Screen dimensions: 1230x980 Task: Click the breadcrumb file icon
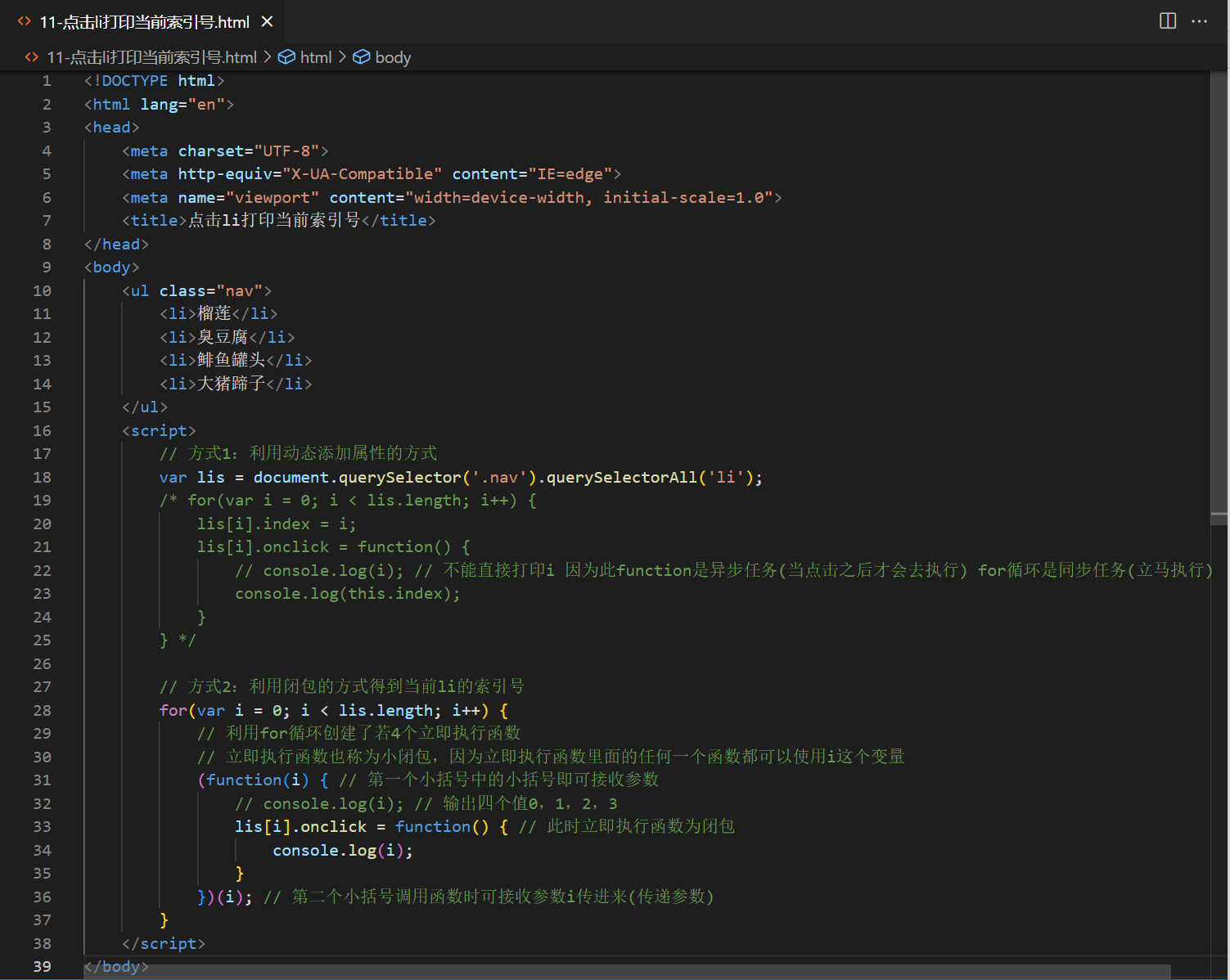[32, 57]
